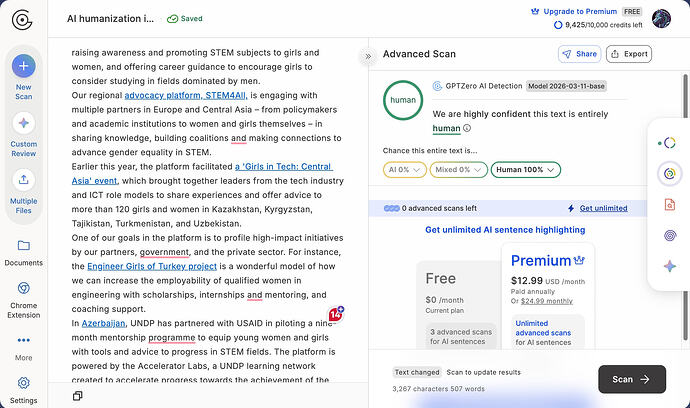Expand the AI 0% dropdown
The width and height of the screenshot is (690, 408).
click(x=404, y=169)
